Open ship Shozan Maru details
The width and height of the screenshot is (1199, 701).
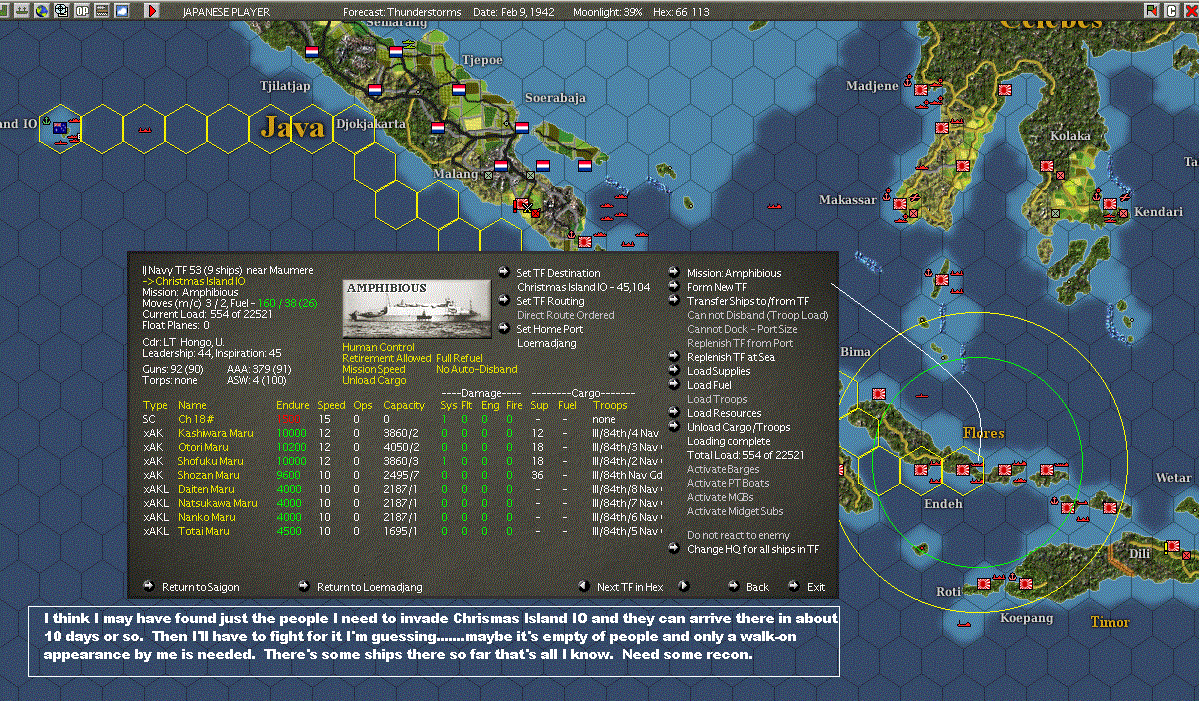(208, 475)
